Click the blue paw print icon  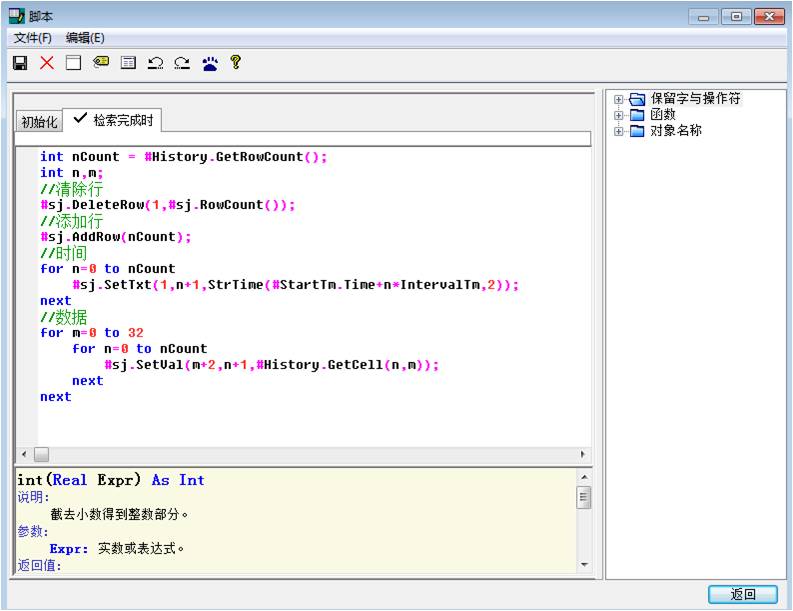pyautogui.click(x=209, y=63)
